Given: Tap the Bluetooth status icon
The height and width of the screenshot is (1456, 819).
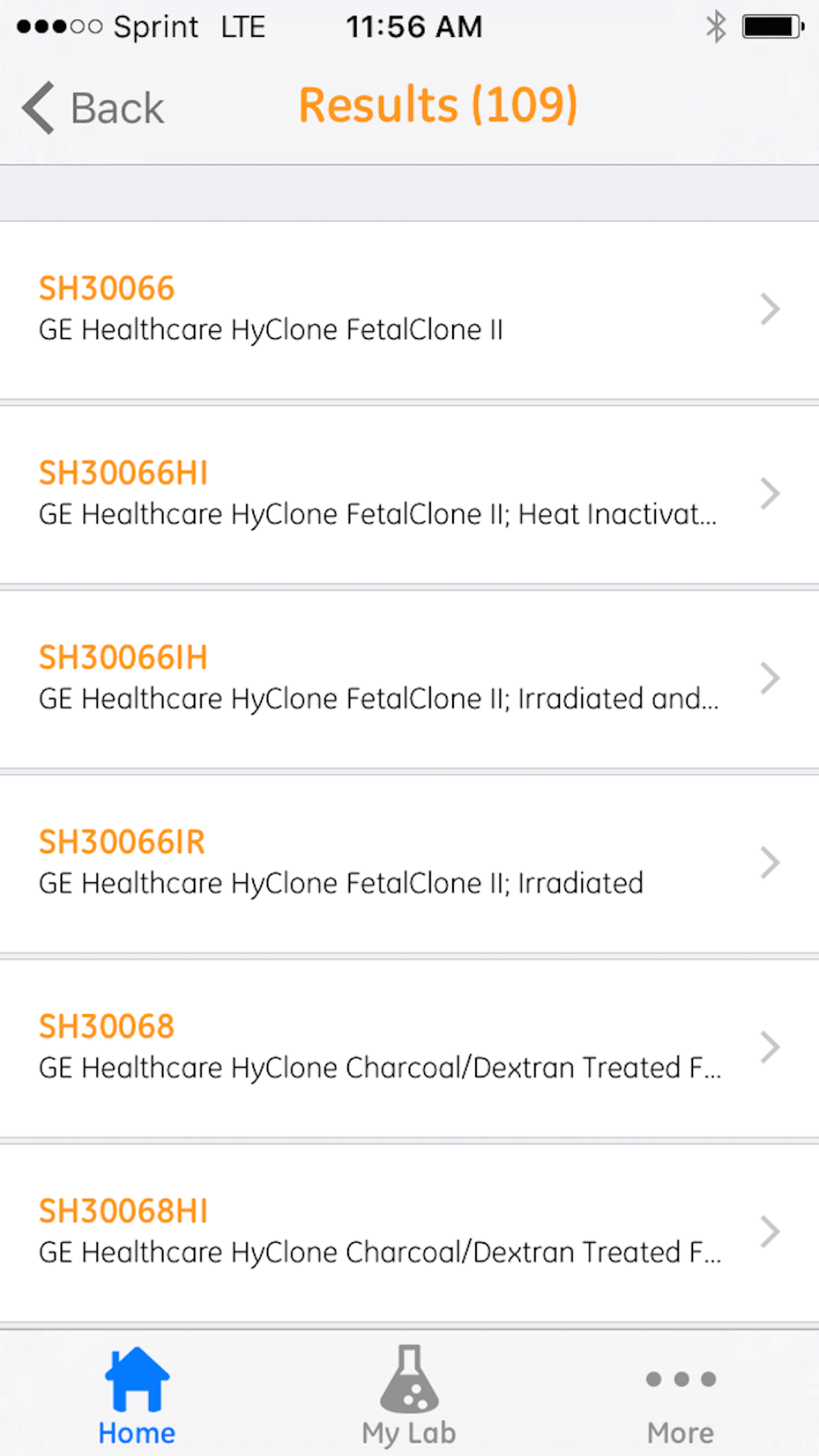Looking at the screenshot, I should coord(716,26).
